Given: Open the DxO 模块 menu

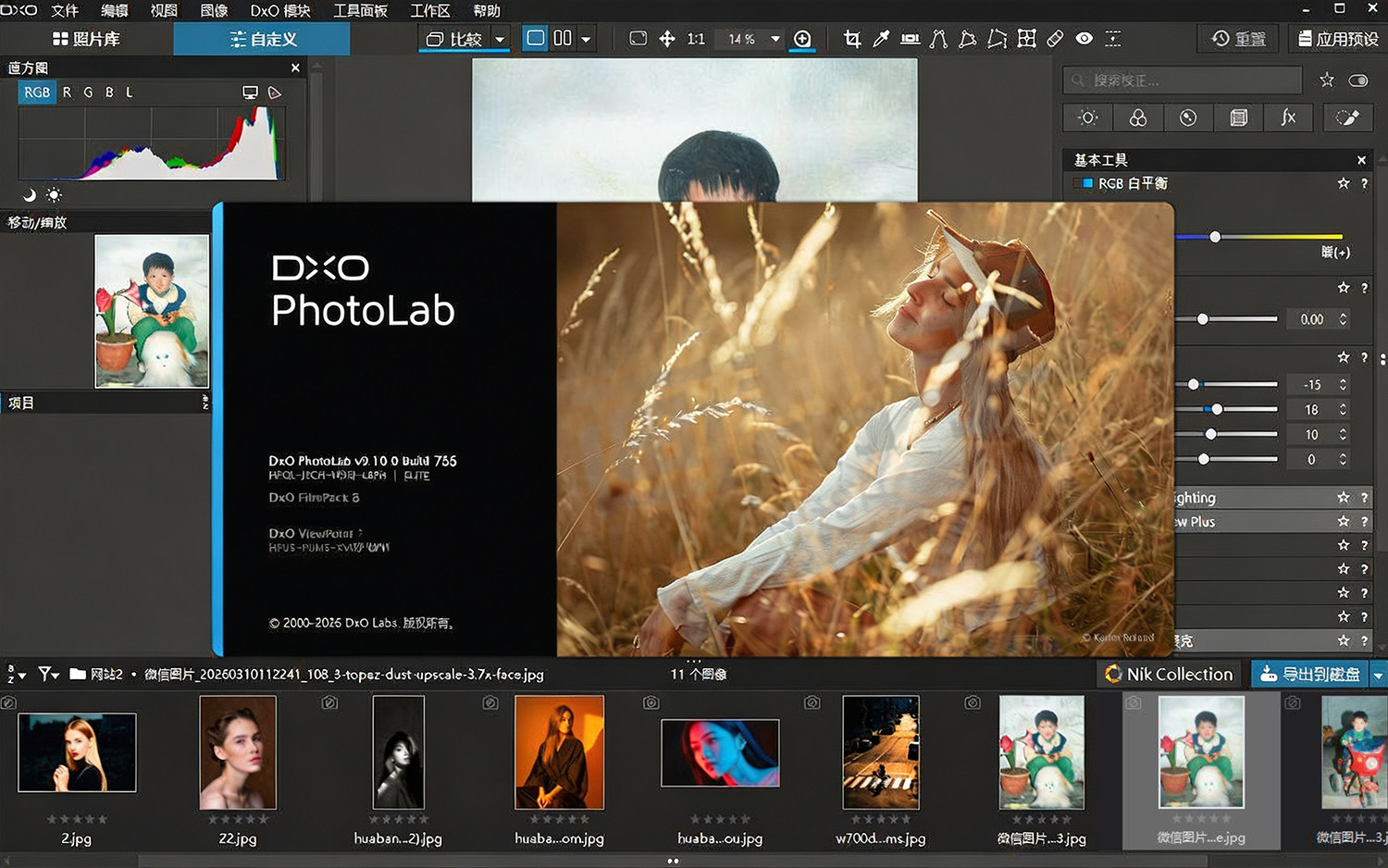Looking at the screenshot, I should (280, 11).
